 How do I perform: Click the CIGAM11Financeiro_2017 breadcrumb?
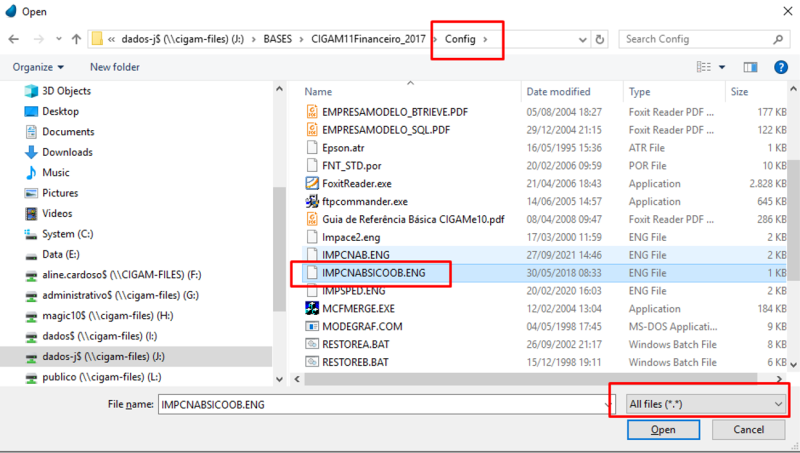[x=368, y=39]
